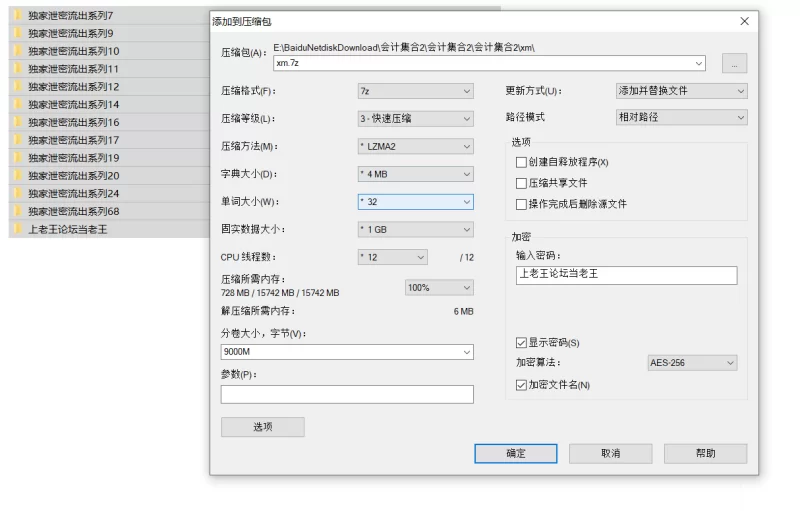Open 分卷大小 dropdown showing 9000M
This screenshot has width=800, height=511.
[x=466, y=352]
